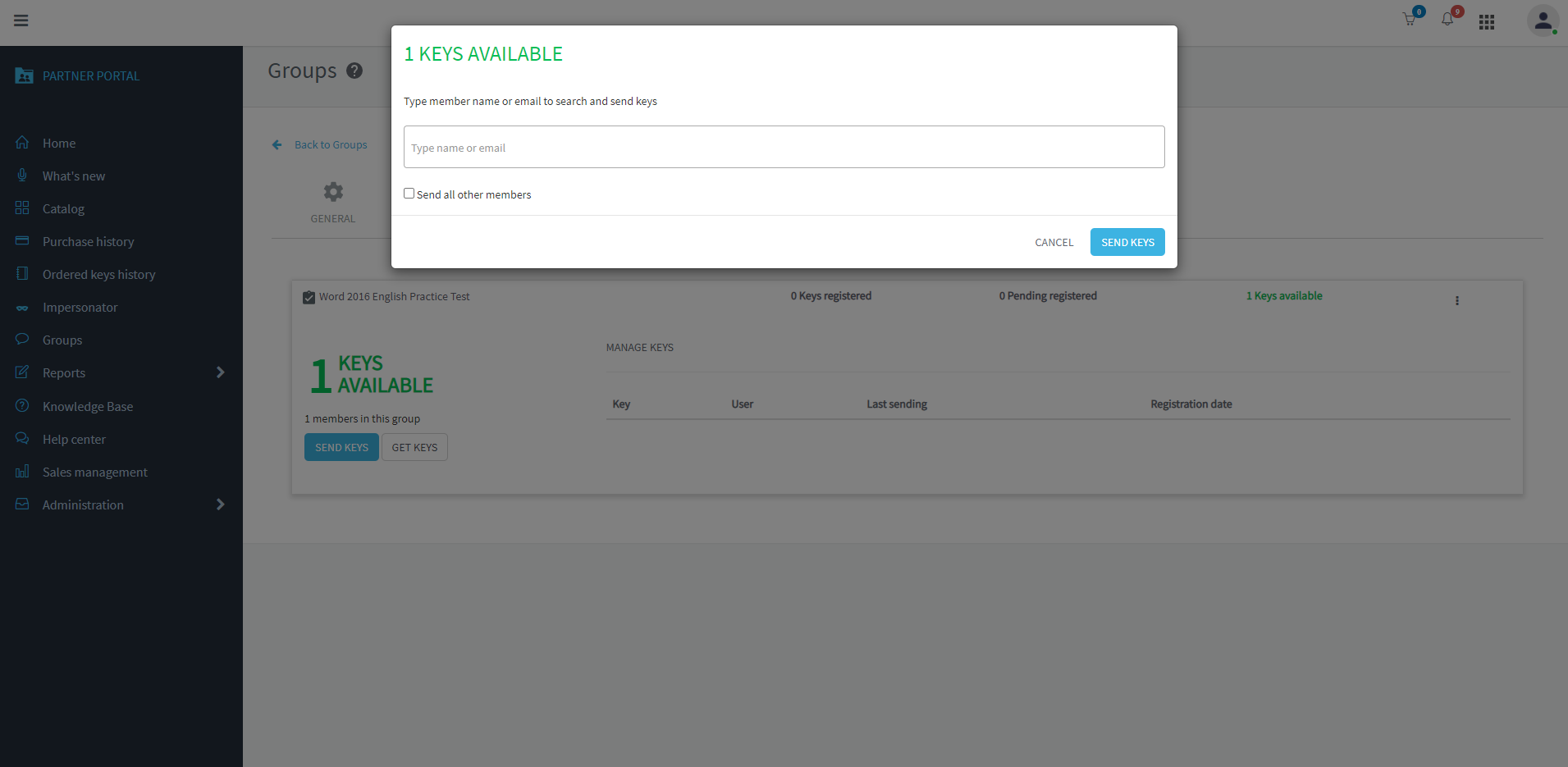1568x767 pixels.
Task: Click the Groups chat bubble icon
Action: tap(22, 340)
